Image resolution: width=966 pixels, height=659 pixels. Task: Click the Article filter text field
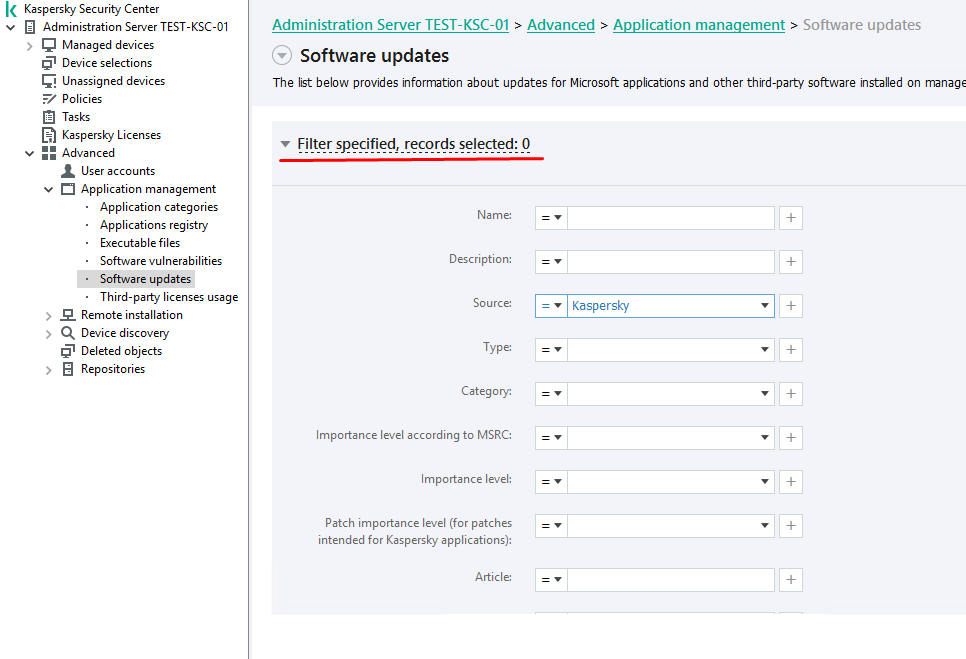coord(670,580)
